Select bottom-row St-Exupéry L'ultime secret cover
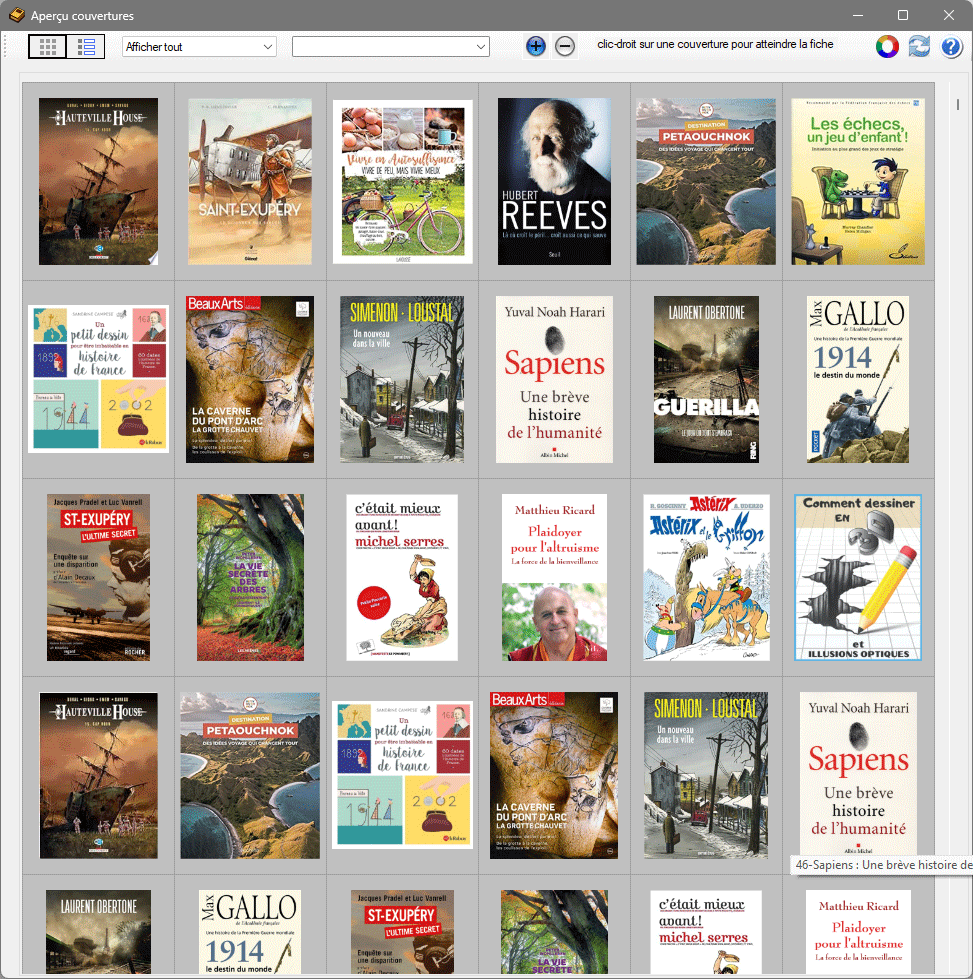The image size is (973, 979). click(402, 932)
